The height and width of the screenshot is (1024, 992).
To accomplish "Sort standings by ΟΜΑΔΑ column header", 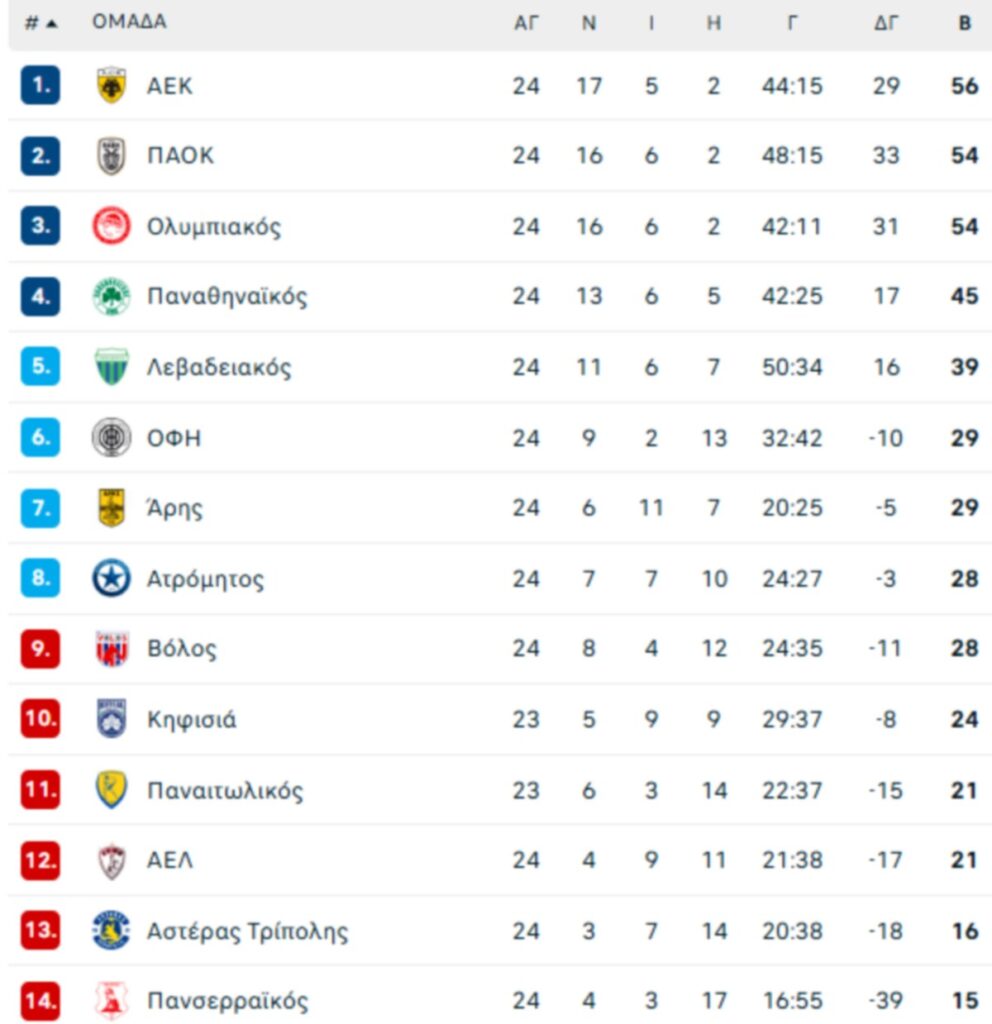I will pyautogui.click(x=129, y=22).
